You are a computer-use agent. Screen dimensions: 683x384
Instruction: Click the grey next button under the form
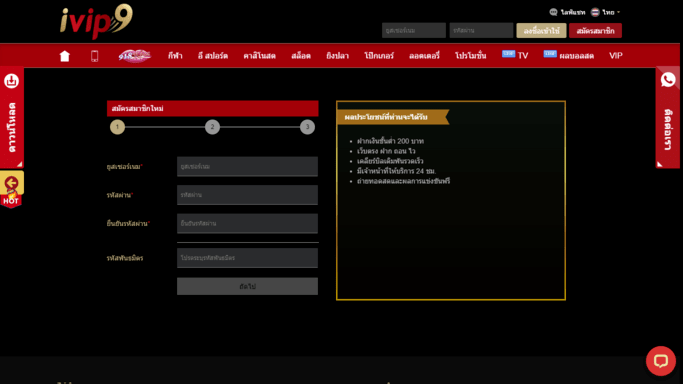[x=247, y=286]
